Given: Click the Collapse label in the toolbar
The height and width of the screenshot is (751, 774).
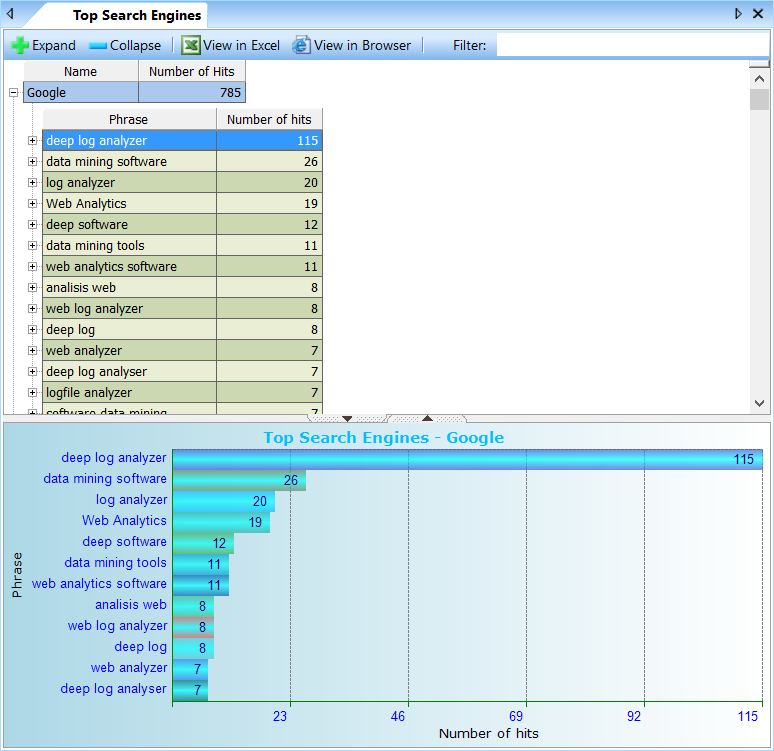Looking at the screenshot, I should click(135, 45).
